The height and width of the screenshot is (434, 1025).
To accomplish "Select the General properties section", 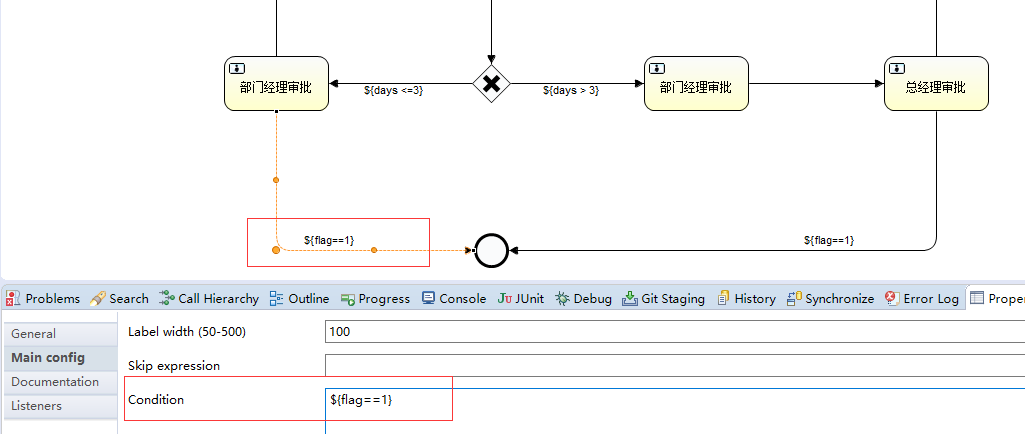I will 60,333.
